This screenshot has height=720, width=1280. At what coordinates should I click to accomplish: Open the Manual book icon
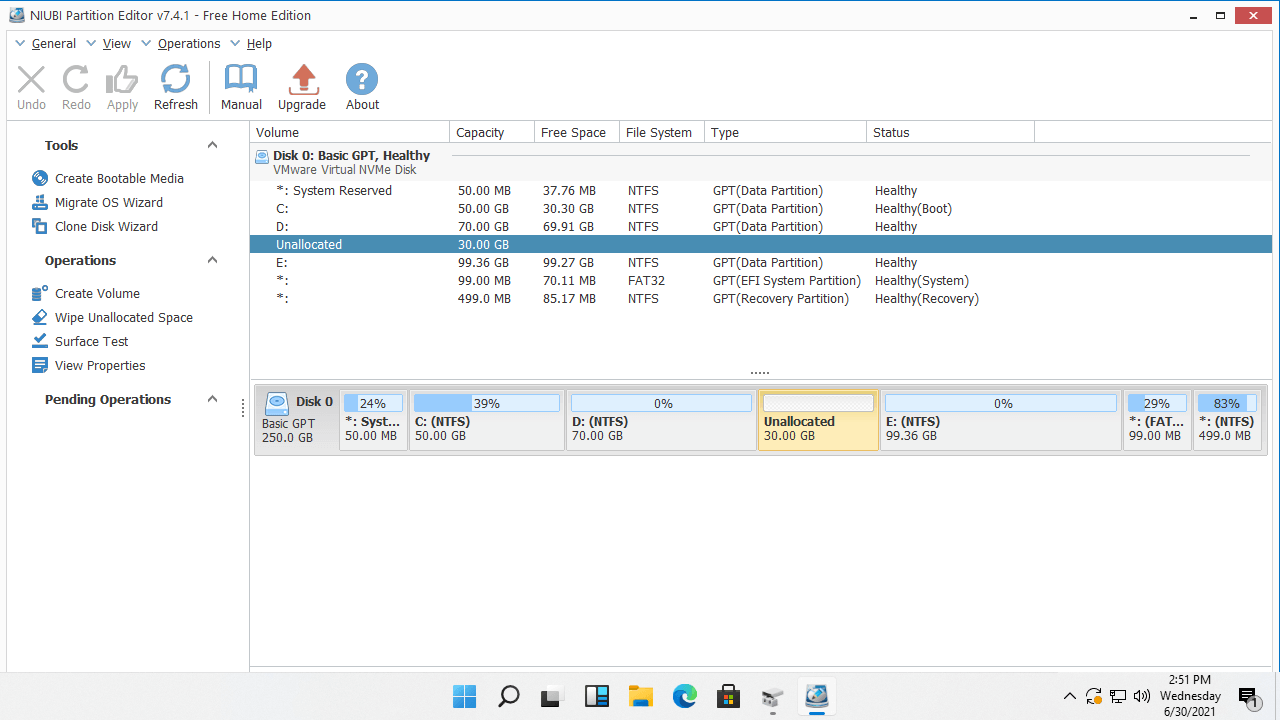(x=241, y=87)
